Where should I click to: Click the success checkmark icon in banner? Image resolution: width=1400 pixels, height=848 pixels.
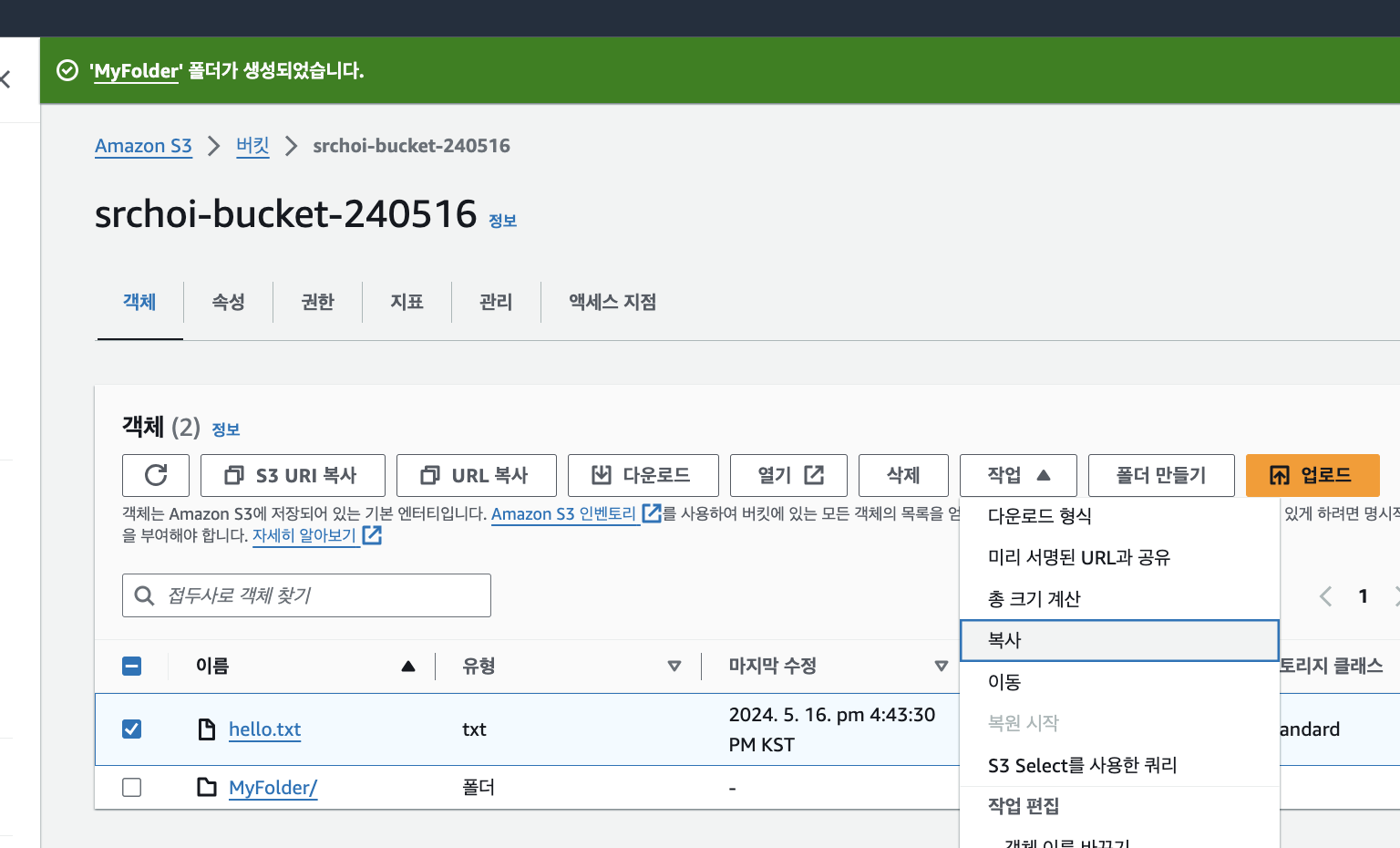[x=67, y=70]
